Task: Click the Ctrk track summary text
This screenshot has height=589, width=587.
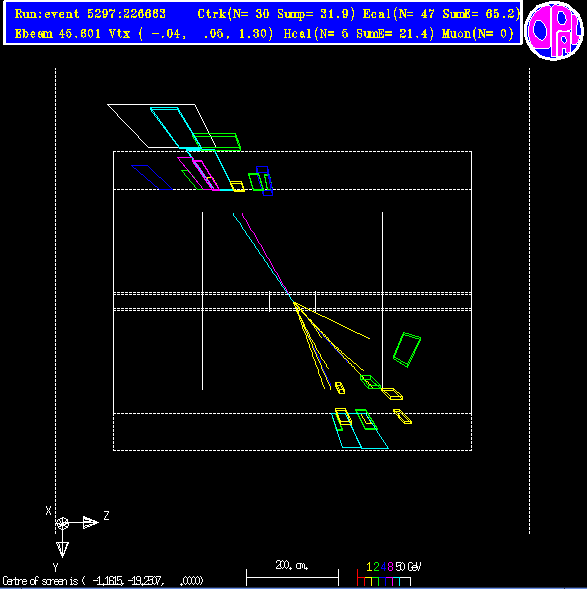Action: pyautogui.click(x=276, y=14)
